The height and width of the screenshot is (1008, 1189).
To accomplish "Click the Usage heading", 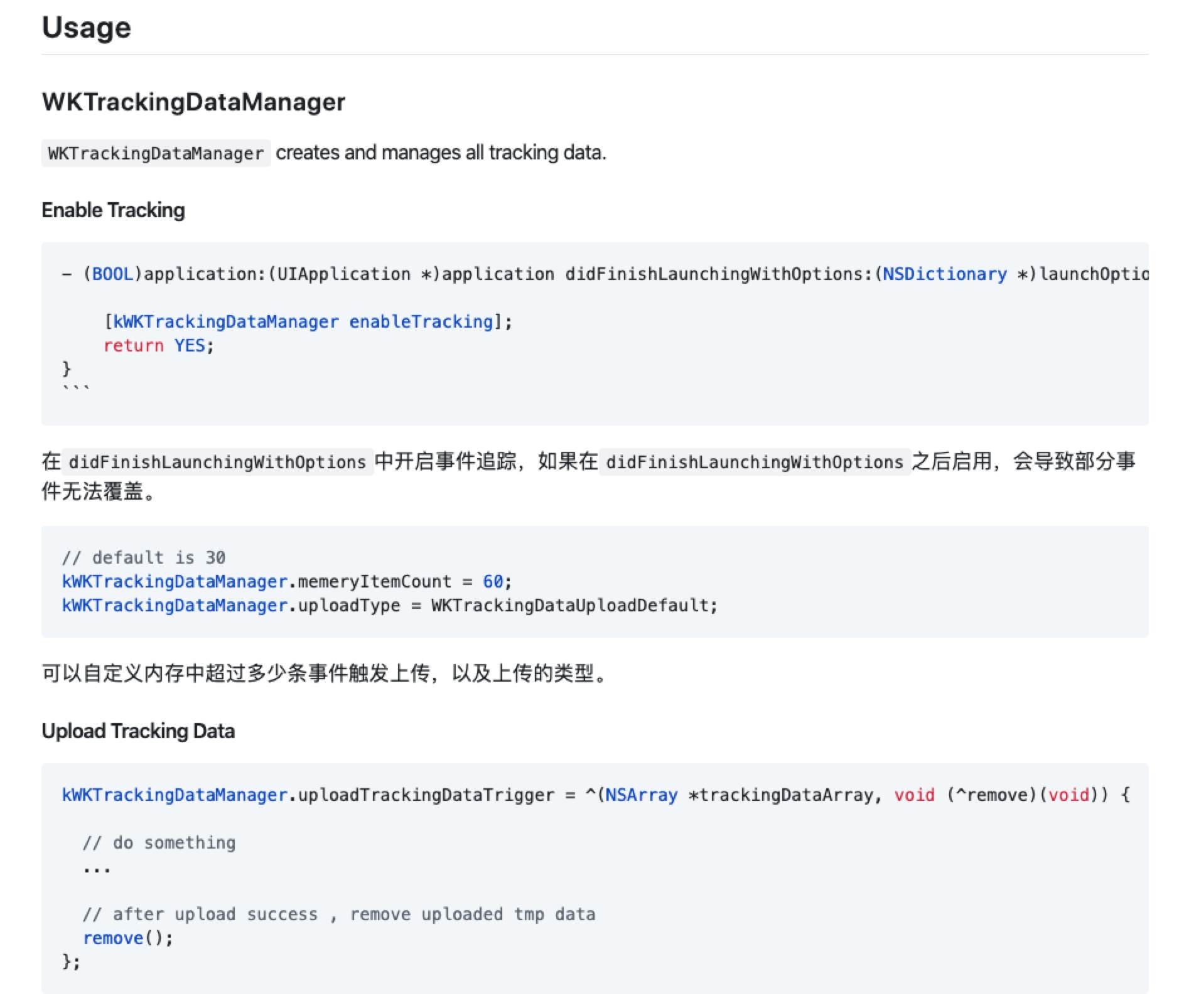I will [86, 28].
